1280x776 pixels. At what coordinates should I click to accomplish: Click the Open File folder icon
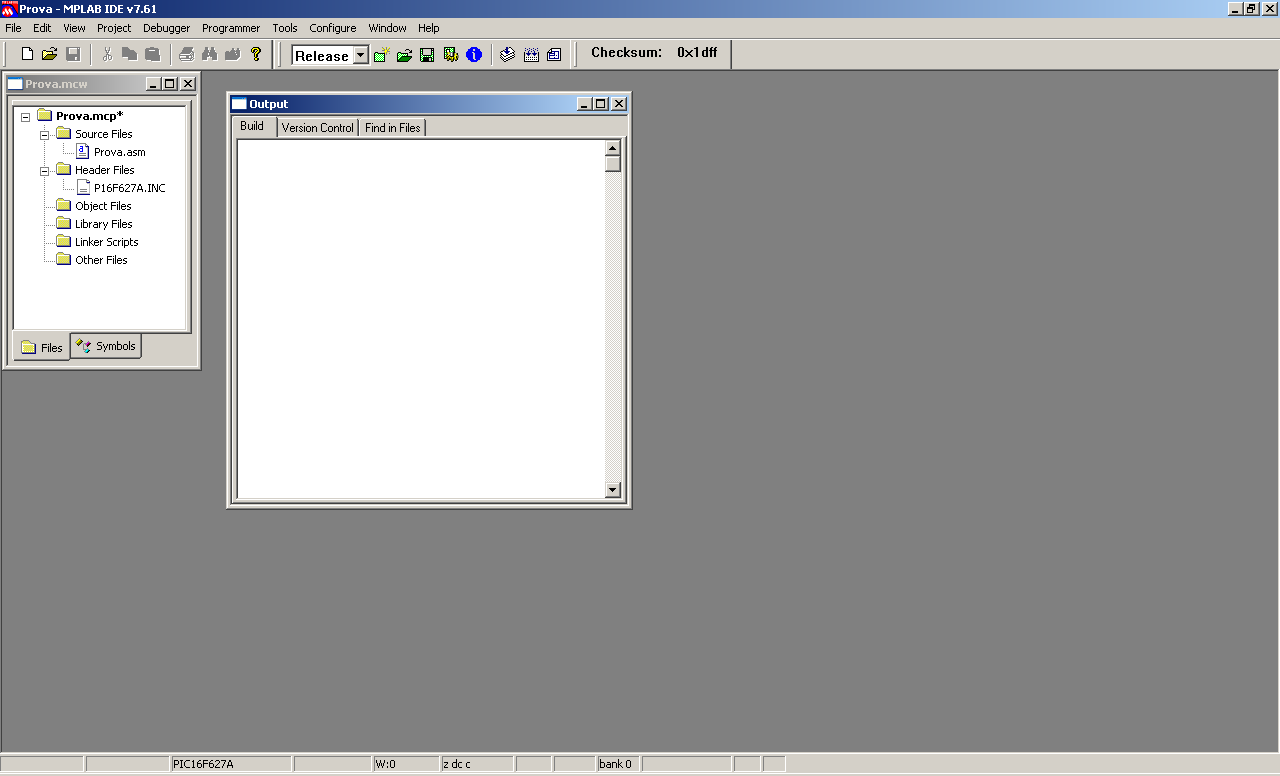[x=49, y=54]
